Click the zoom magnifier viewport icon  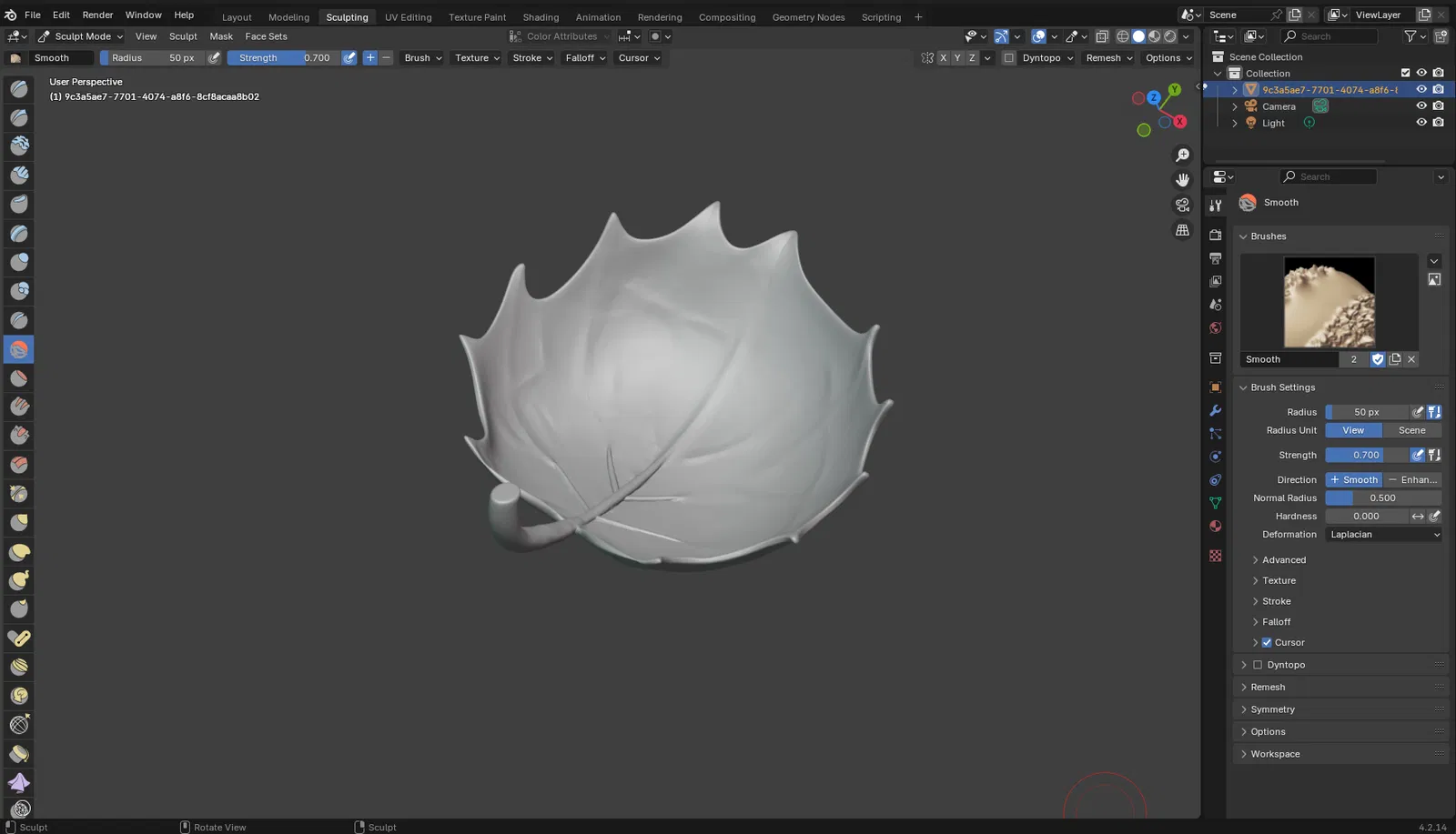(1182, 156)
